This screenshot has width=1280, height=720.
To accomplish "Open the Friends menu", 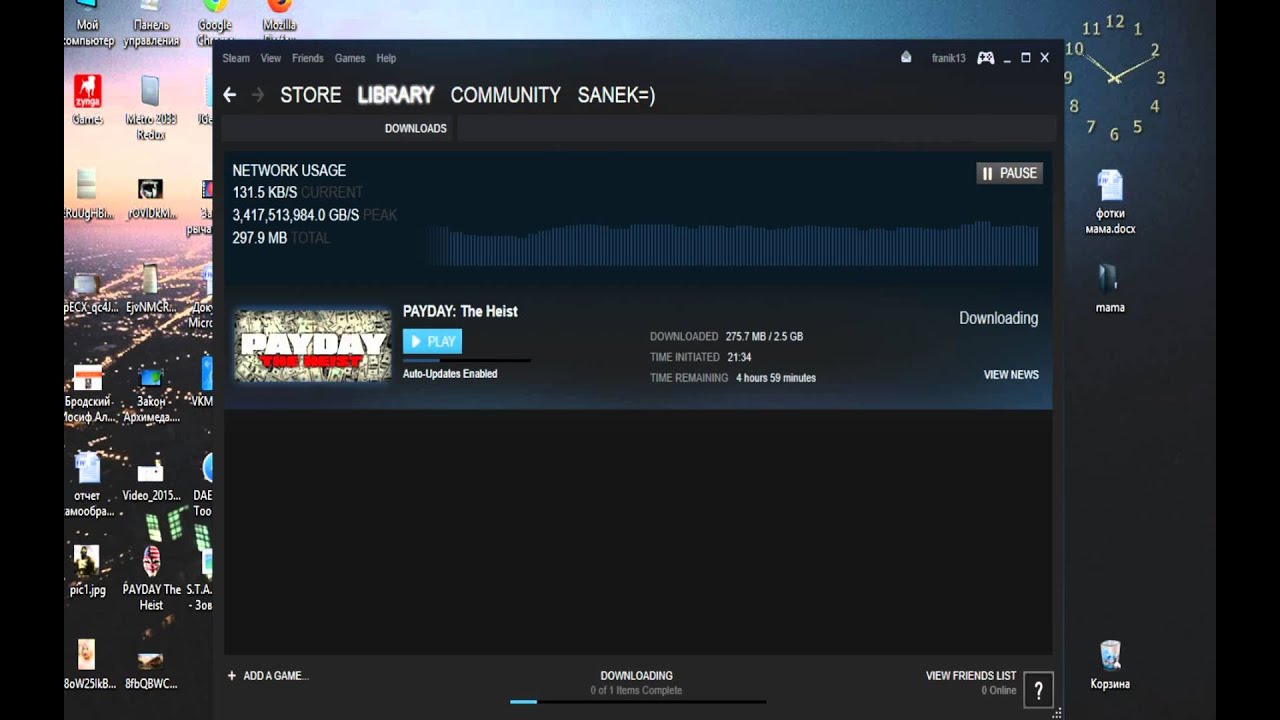I will [308, 58].
